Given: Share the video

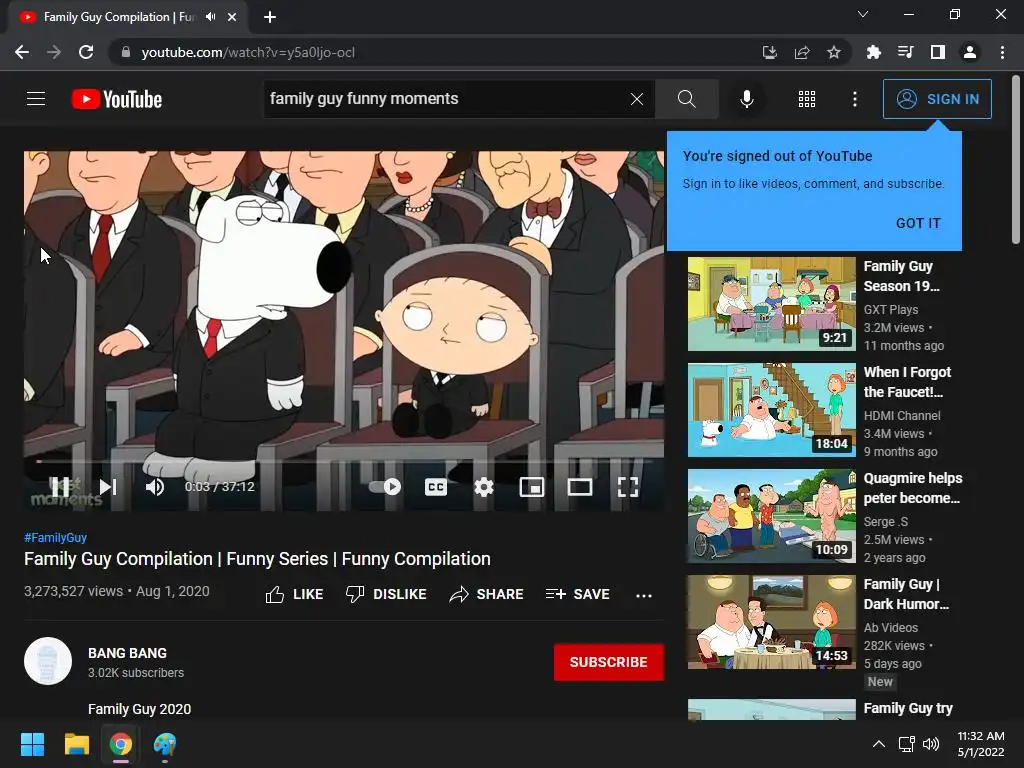Looking at the screenshot, I should pyautogui.click(x=487, y=594).
